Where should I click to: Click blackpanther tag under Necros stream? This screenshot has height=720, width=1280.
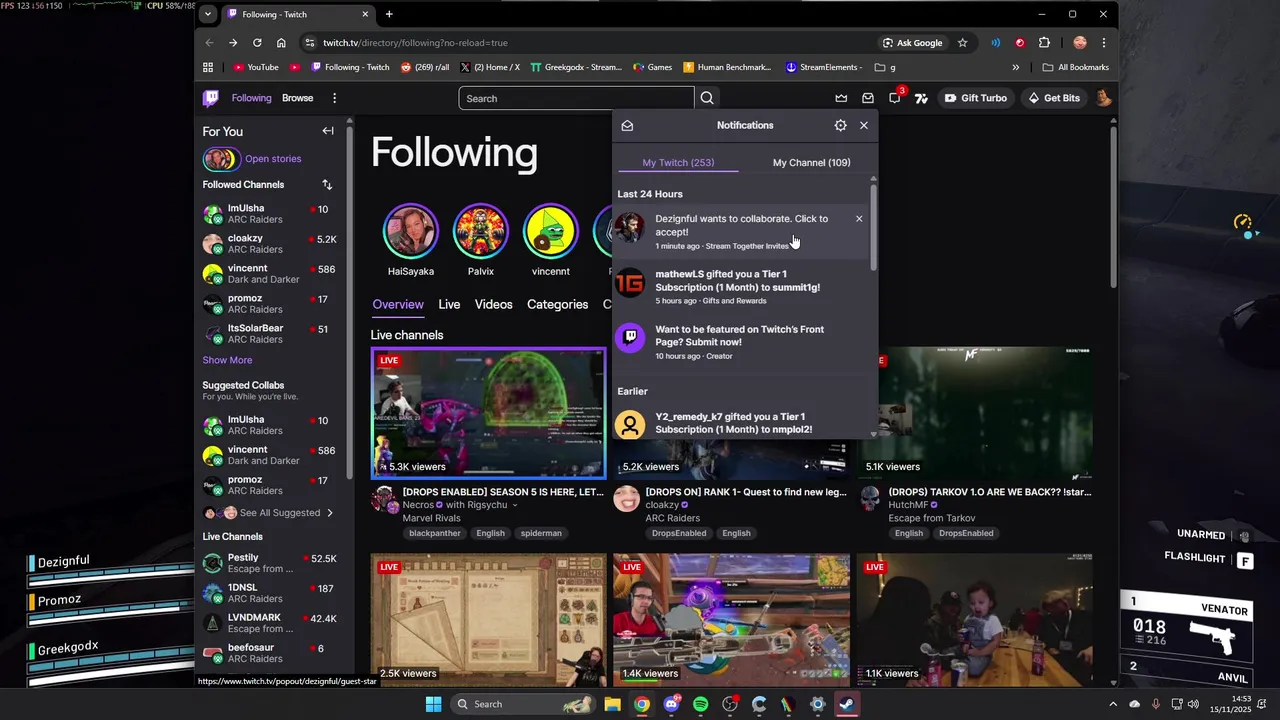(x=434, y=533)
